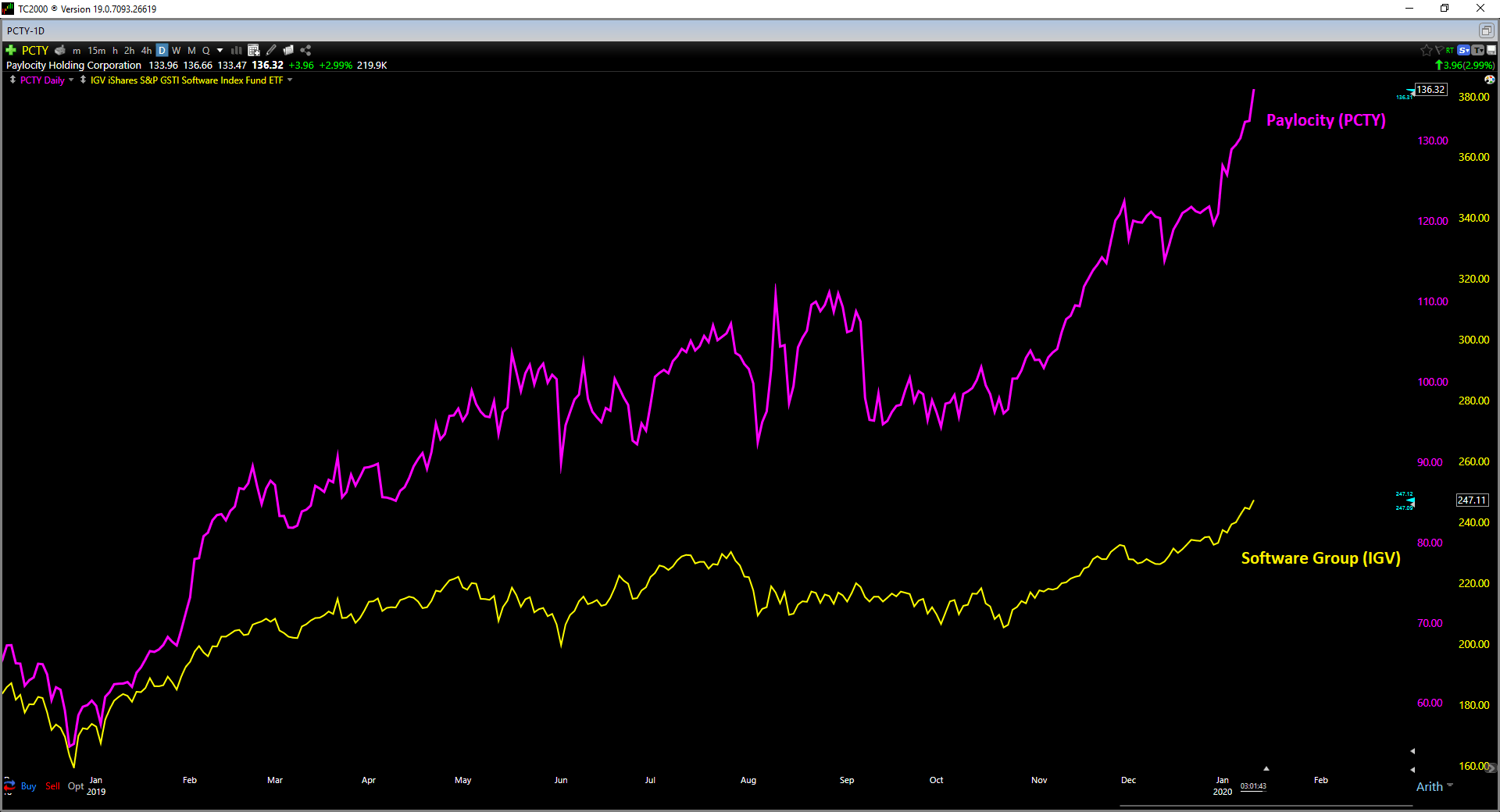Switch to the 1-minute timeframe
The image size is (1500, 812).
click(x=77, y=51)
